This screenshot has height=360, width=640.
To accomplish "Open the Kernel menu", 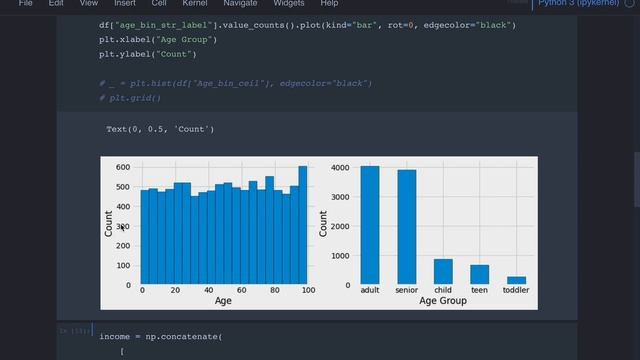I will click(x=195, y=3).
